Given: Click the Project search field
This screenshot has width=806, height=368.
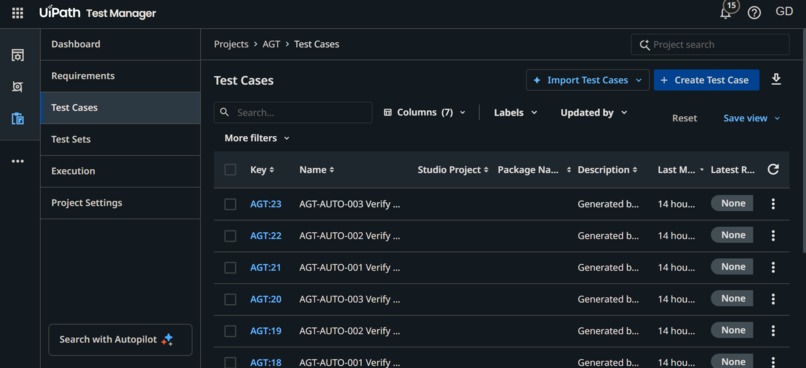Looking at the screenshot, I should [710, 45].
